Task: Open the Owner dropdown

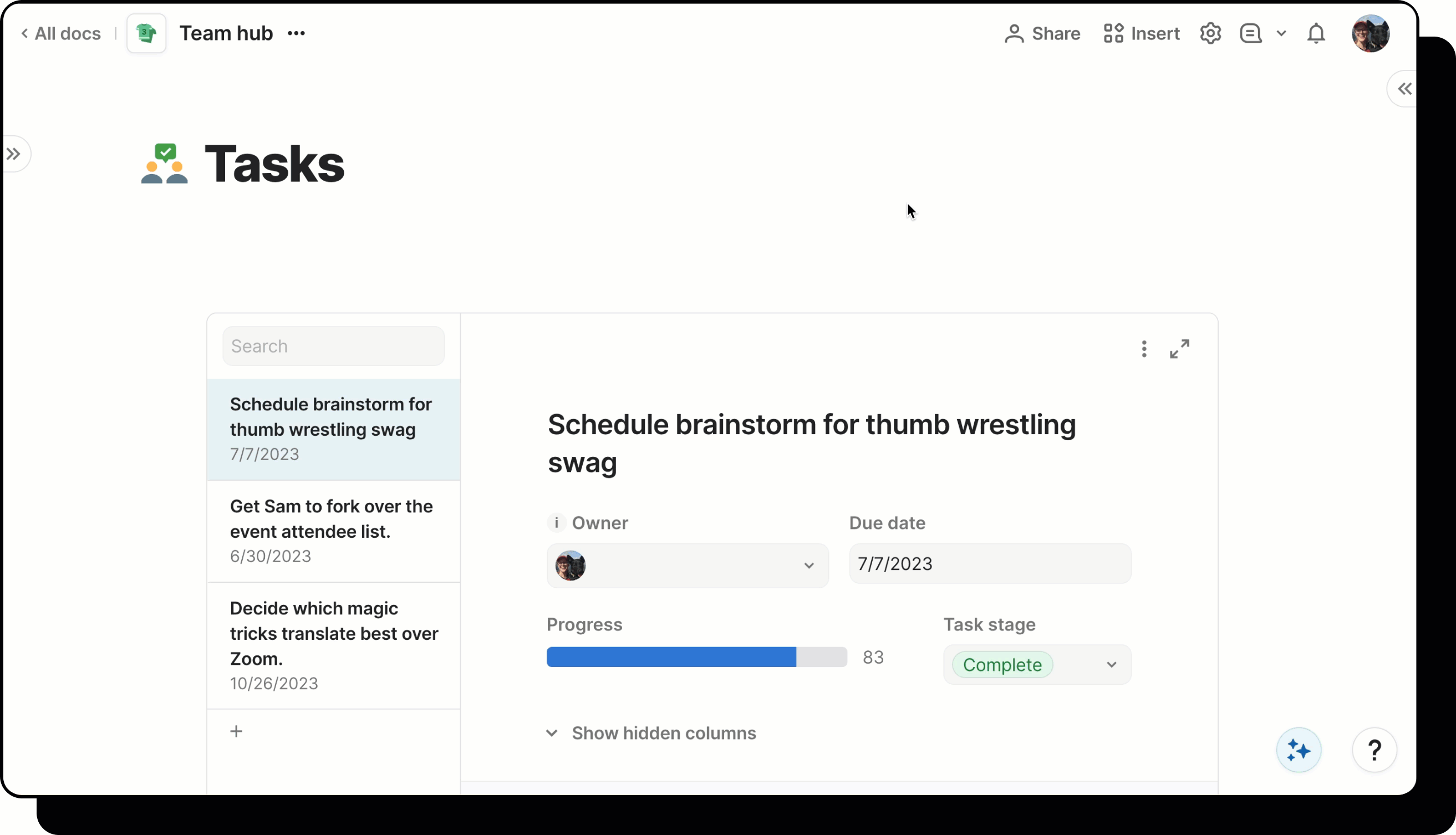Action: (x=687, y=566)
